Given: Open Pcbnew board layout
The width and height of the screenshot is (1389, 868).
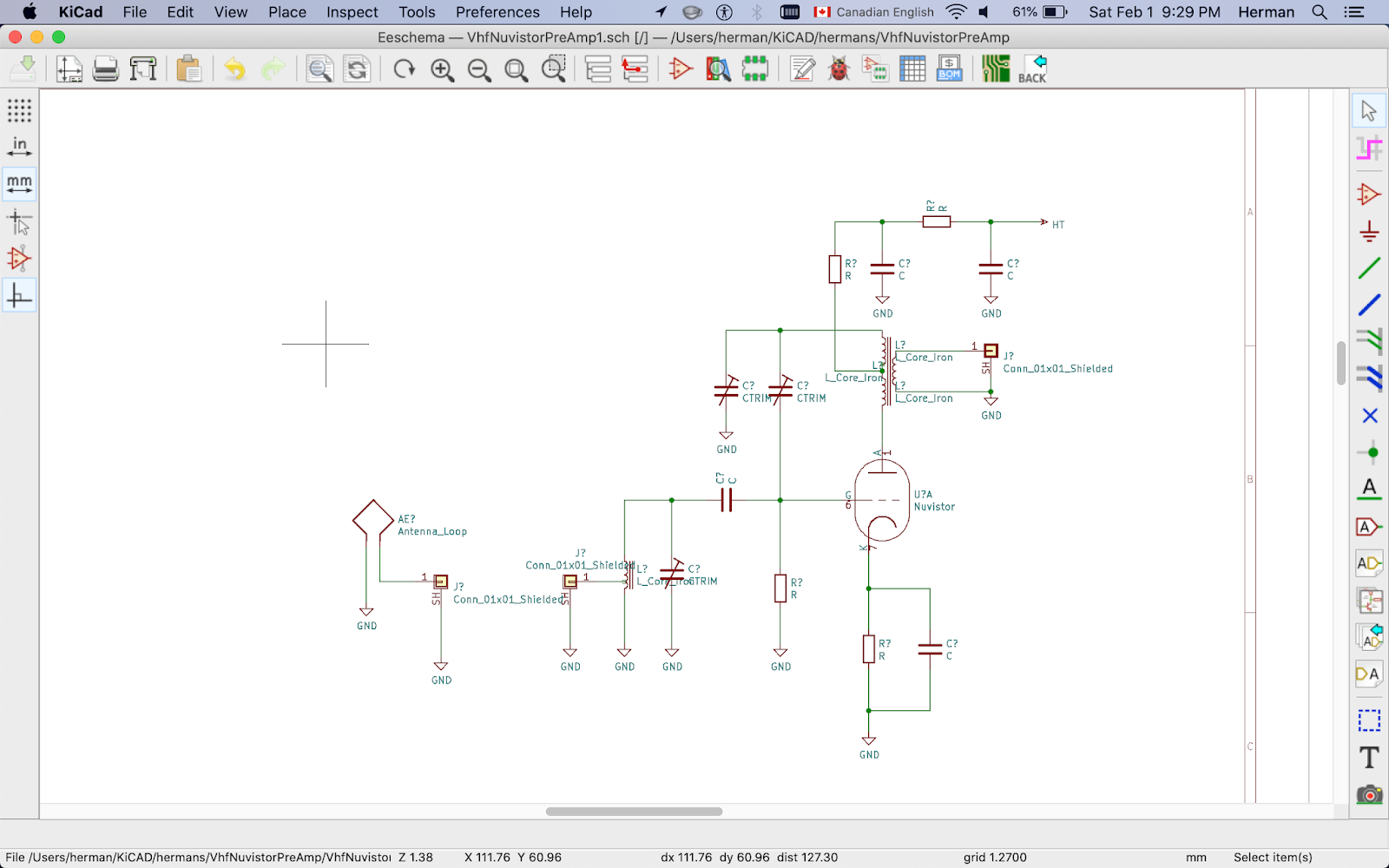Looking at the screenshot, I should coord(996,69).
